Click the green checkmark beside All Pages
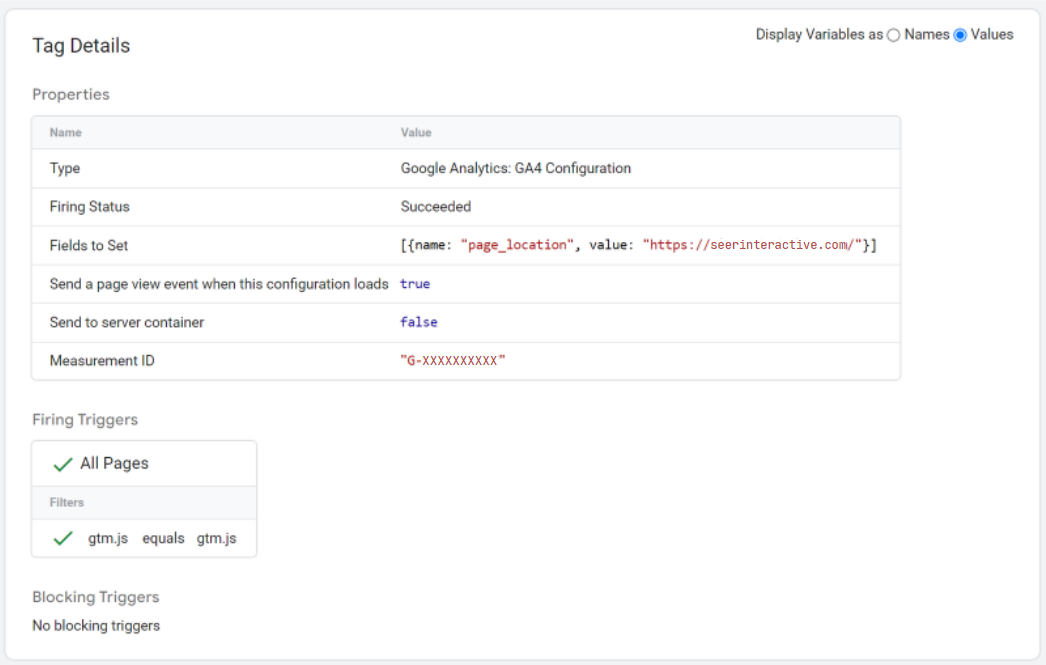This screenshot has height=665, width=1046. (x=63, y=464)
